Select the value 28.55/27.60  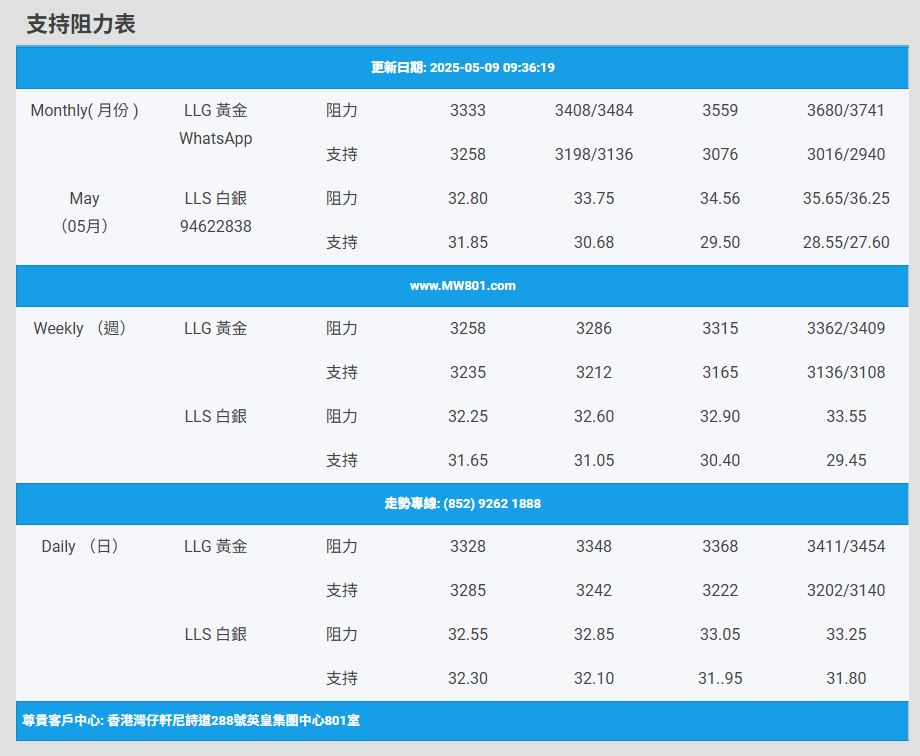(x=845, y=242)
